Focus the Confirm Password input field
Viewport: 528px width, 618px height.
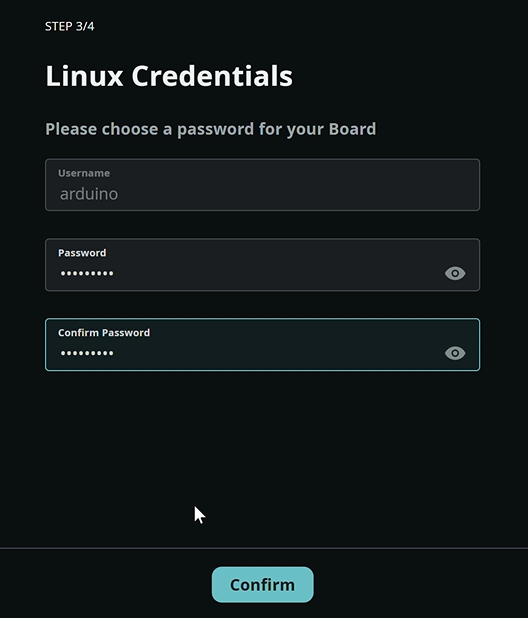[262, 344]
